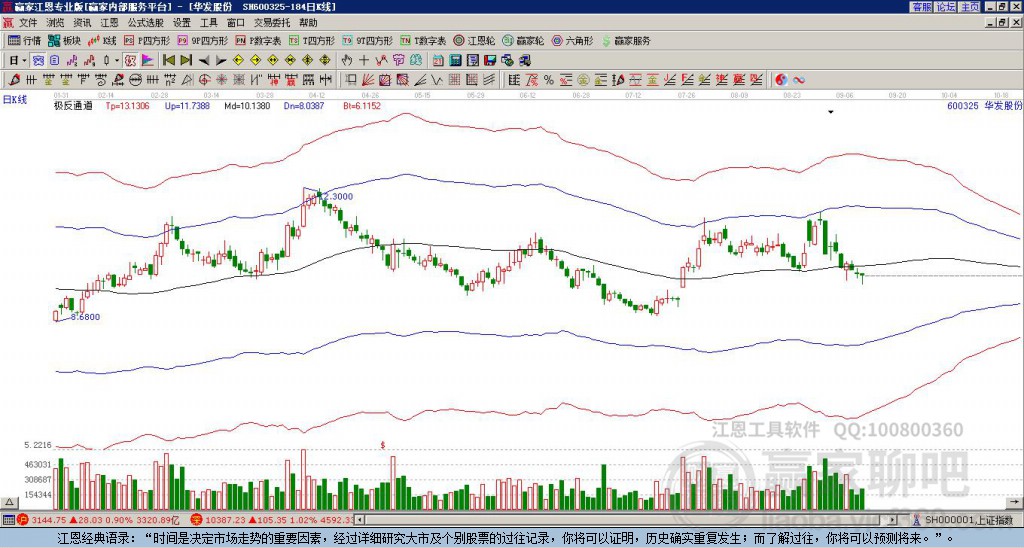The height and width of the screenshot is (548, 1024).
Task: Open the 设置 menu
Action: pos(182,23)
